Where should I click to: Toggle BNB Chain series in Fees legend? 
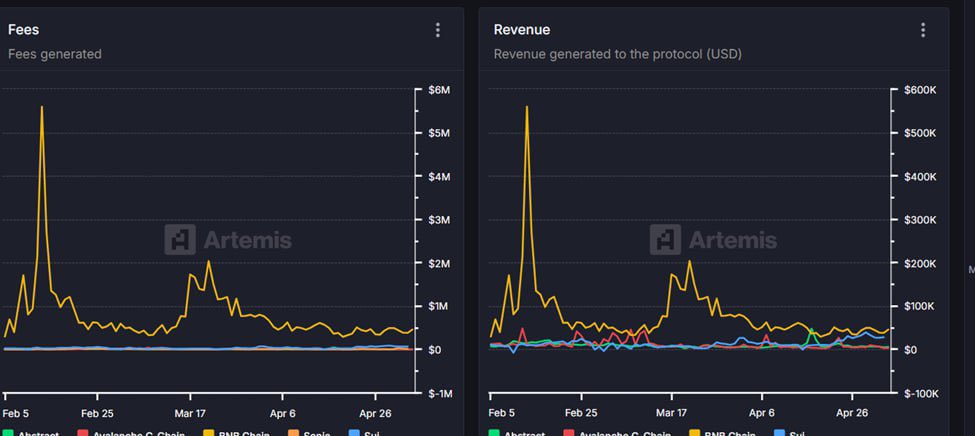[236, 434]
